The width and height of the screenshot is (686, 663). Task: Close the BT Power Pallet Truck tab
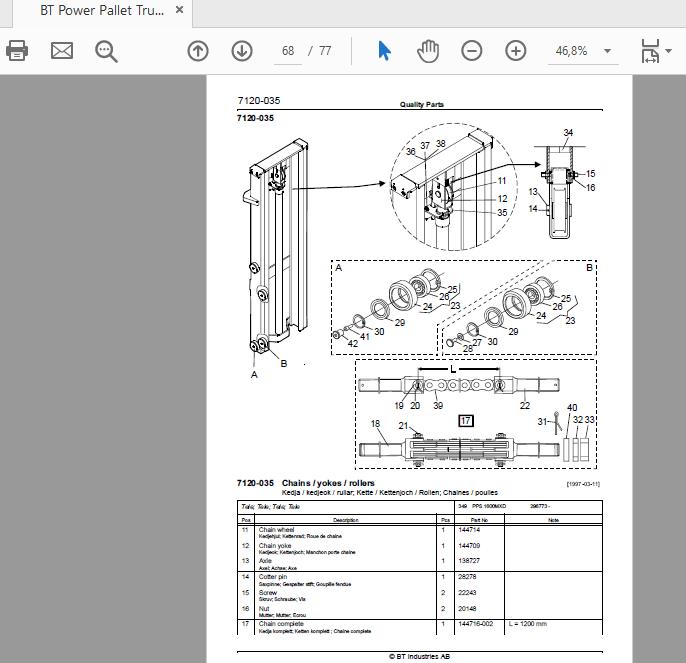[179, 10]
